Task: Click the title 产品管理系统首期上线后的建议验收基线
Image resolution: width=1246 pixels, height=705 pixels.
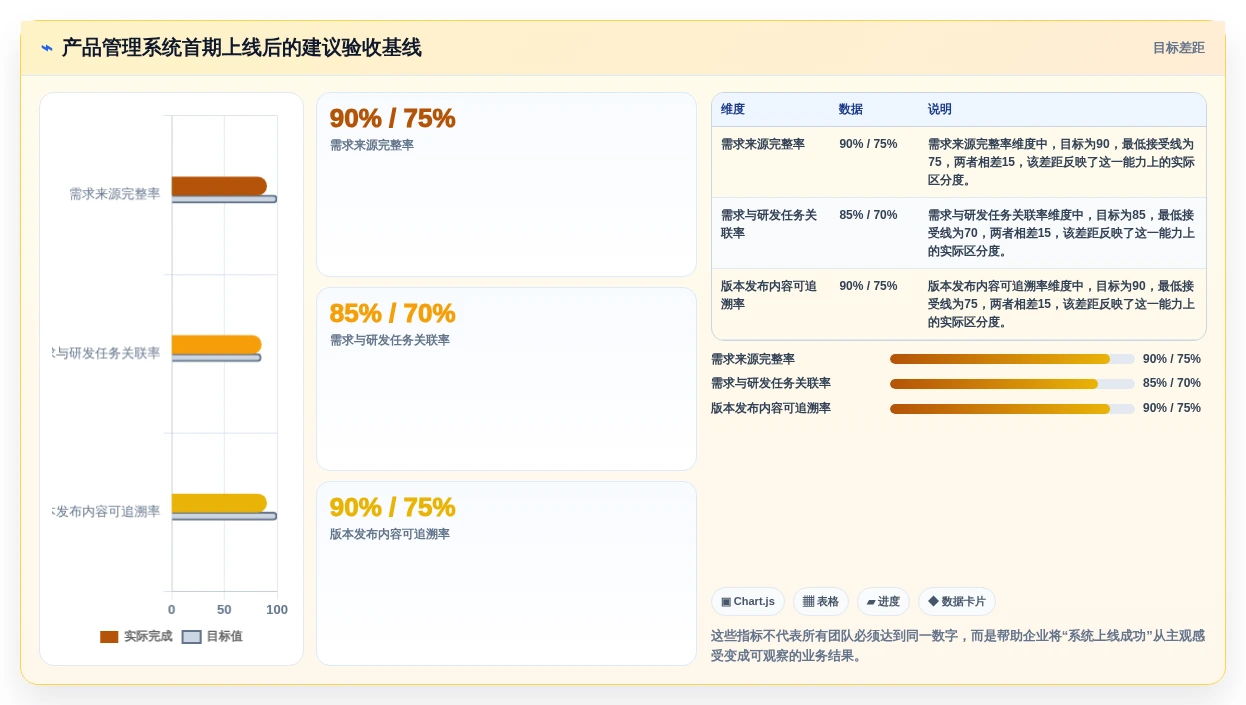Action: coord(241,48)
